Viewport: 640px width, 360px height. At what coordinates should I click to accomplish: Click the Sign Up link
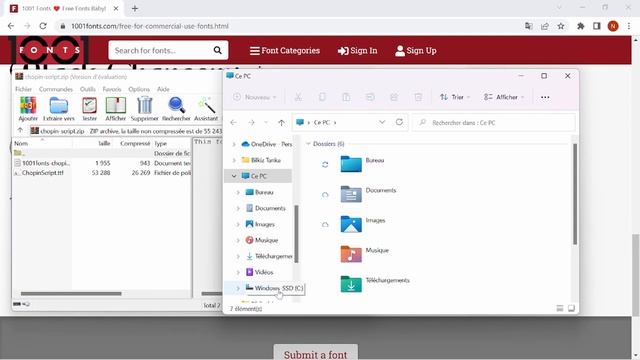click(x=416, y=51)
